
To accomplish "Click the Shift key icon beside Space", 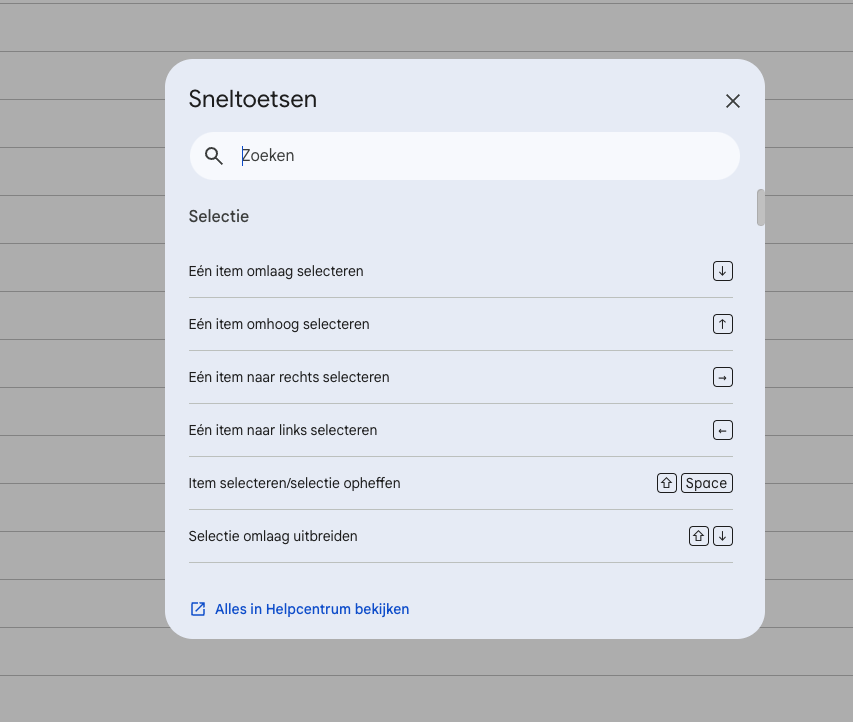I will tap(667, 483).
